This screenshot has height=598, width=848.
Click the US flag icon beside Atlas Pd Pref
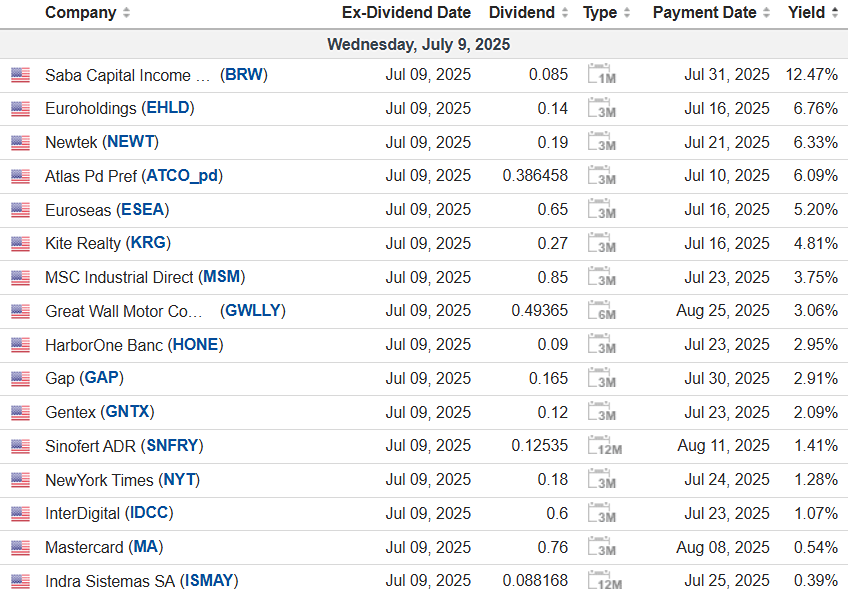pos(21,176)
